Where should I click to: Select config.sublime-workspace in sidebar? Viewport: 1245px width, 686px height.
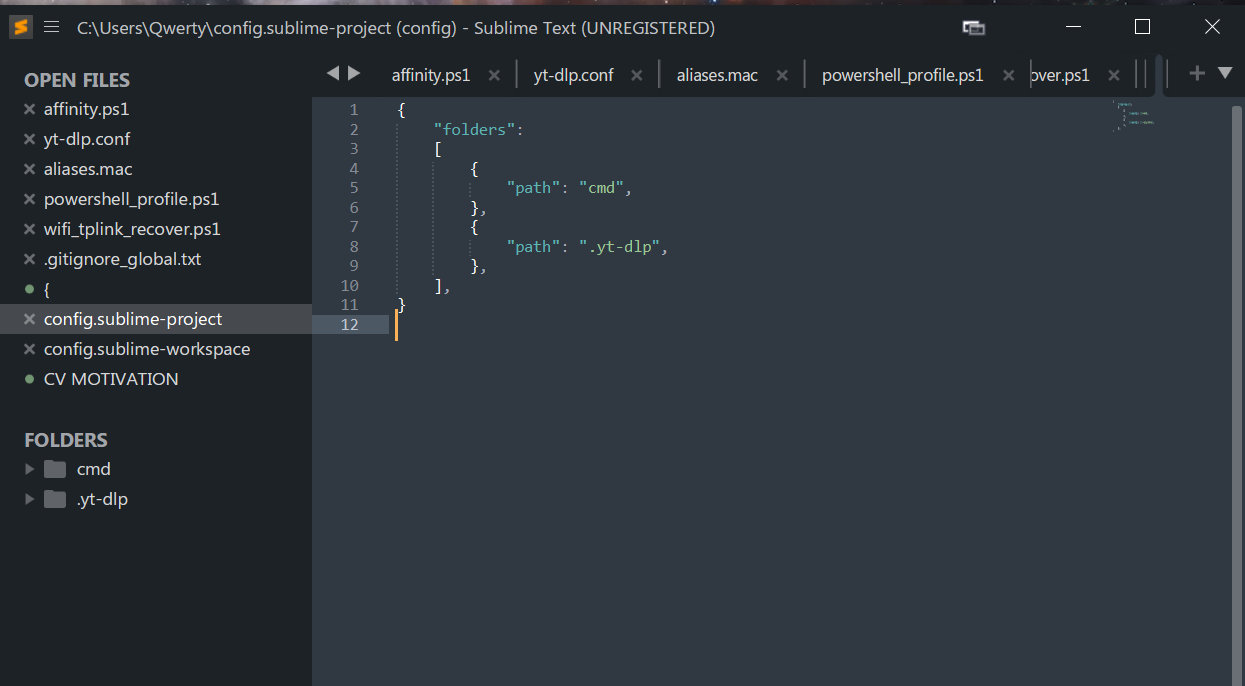[x=147, y=349]
